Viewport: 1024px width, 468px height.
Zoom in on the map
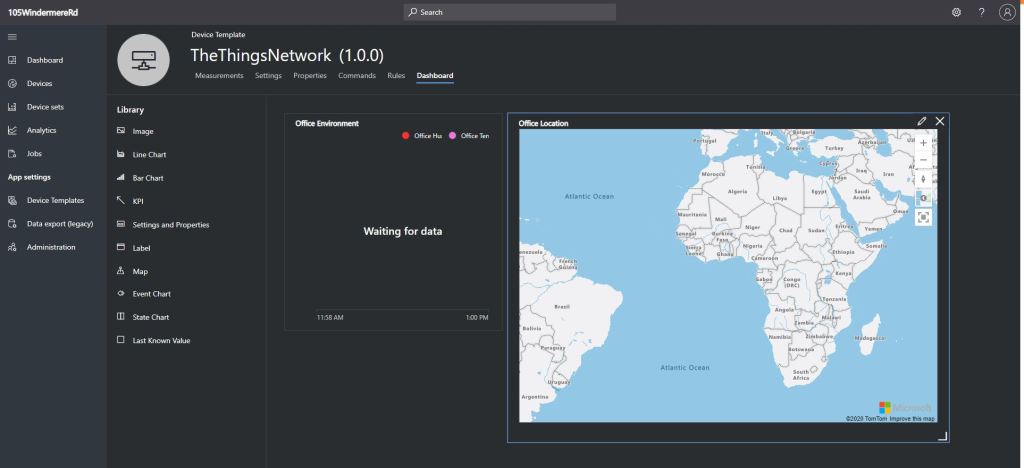(x=923, y=142)
